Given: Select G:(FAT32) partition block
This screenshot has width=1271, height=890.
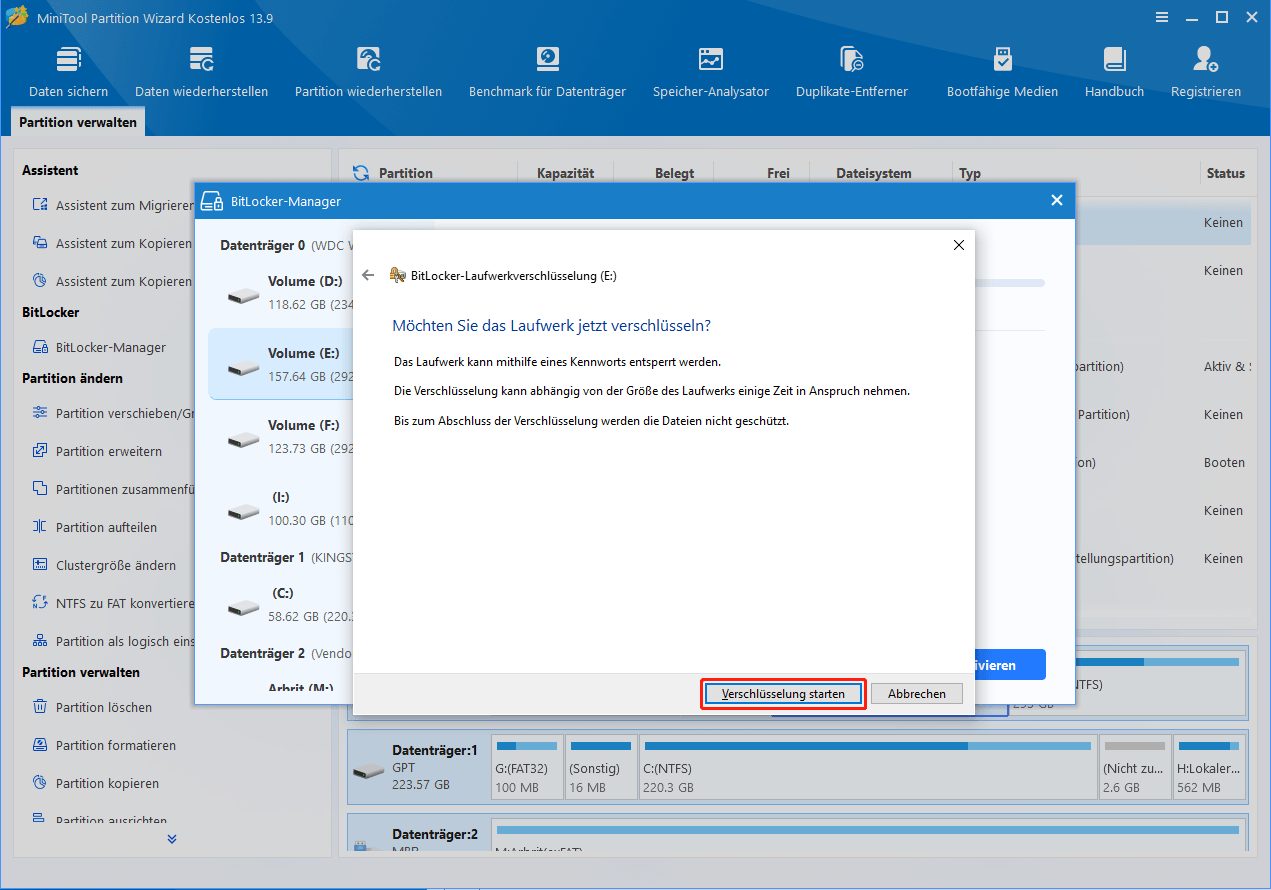Looking at the screenshot, I should pyautogui.click(x=526, y=768).
